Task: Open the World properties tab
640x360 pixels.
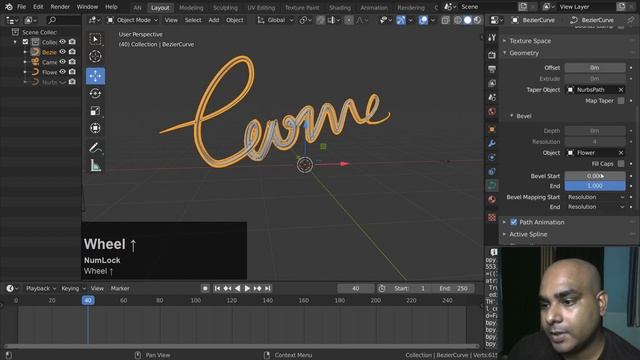Action: tap(492, 111)
